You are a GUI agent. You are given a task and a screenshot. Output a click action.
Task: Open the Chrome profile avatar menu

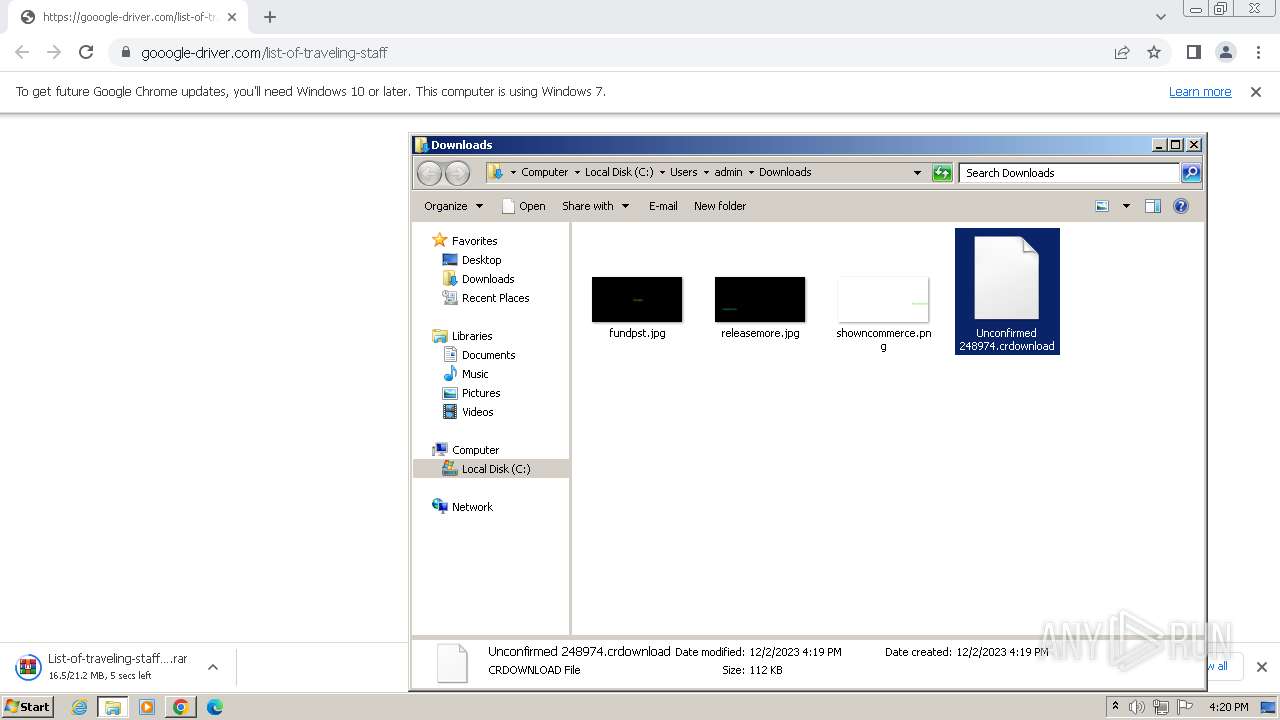1225,52
